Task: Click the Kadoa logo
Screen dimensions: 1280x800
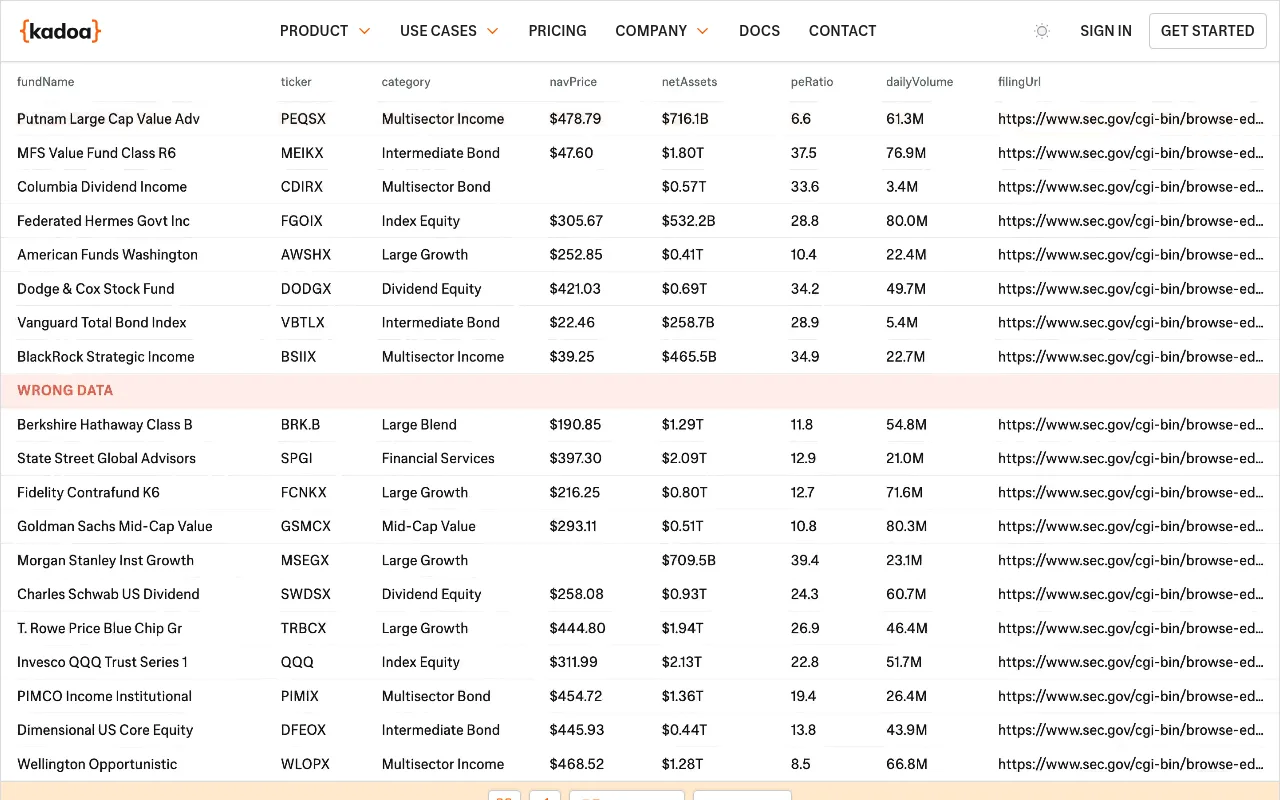Action: (60, 31)
